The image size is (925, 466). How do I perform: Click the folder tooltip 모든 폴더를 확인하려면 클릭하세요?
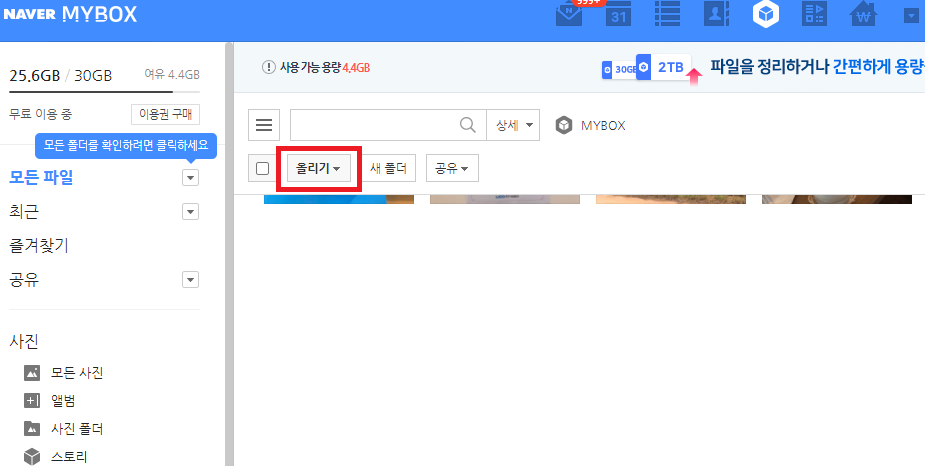click(126, 145)
